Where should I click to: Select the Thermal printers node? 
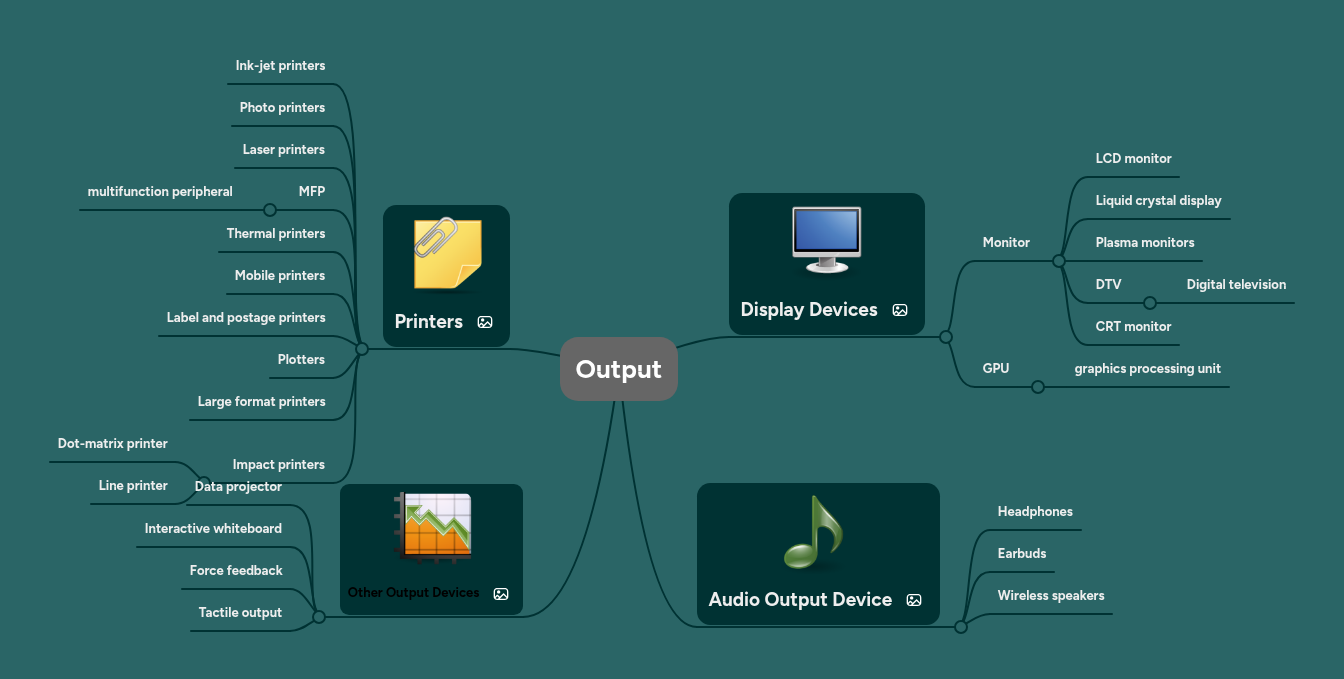[276, 234]
